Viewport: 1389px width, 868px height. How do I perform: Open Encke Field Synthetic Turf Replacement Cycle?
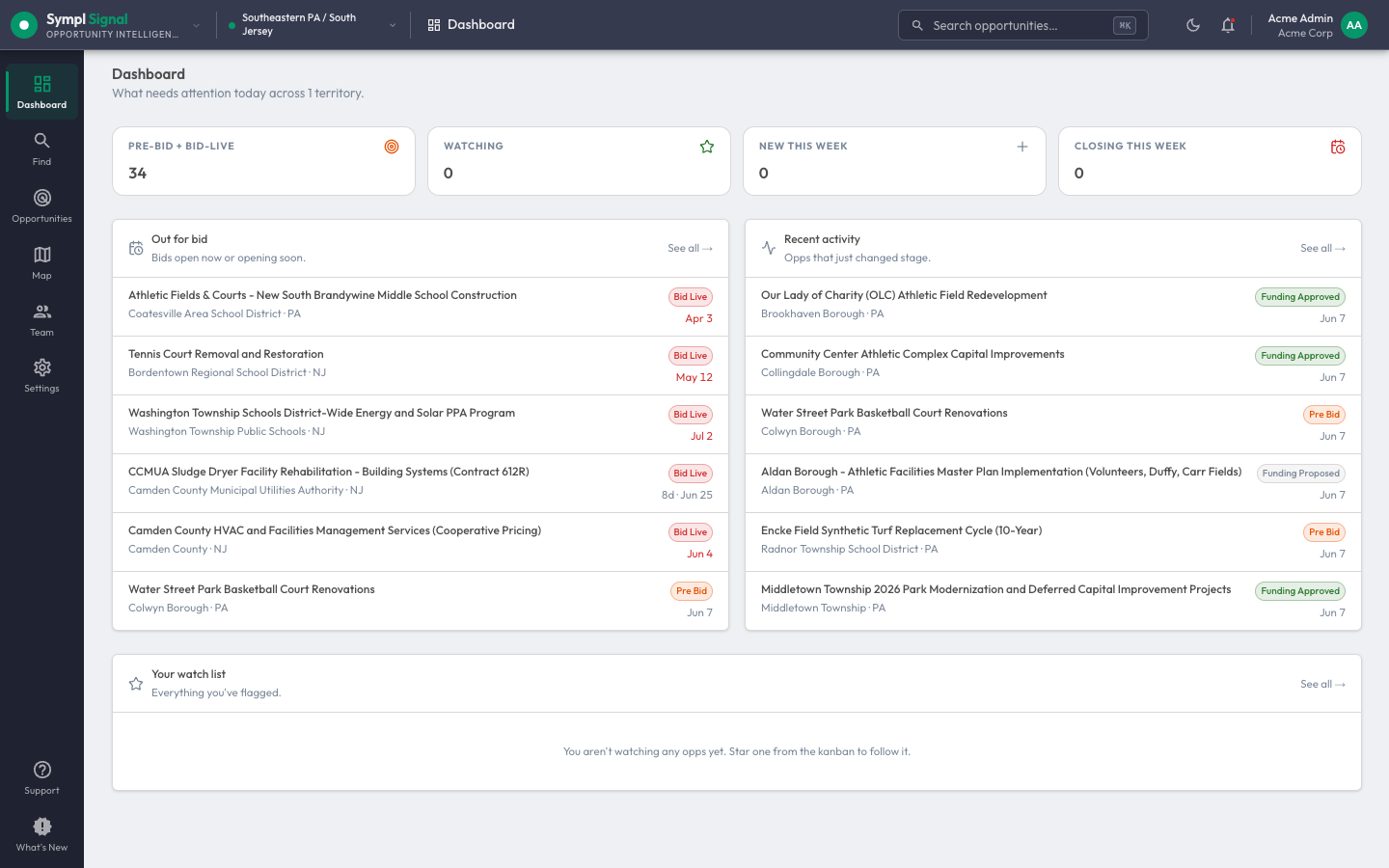pos(1053,542)
